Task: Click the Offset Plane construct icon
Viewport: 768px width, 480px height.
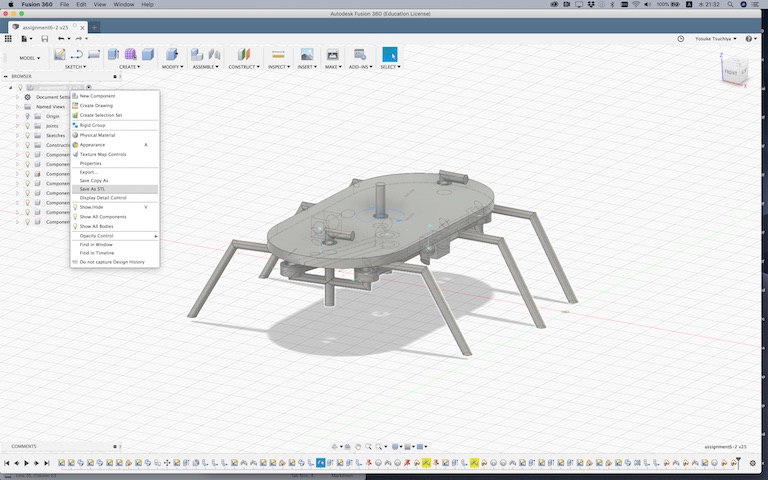Action: pyautogui.click(x=244, y=54)
